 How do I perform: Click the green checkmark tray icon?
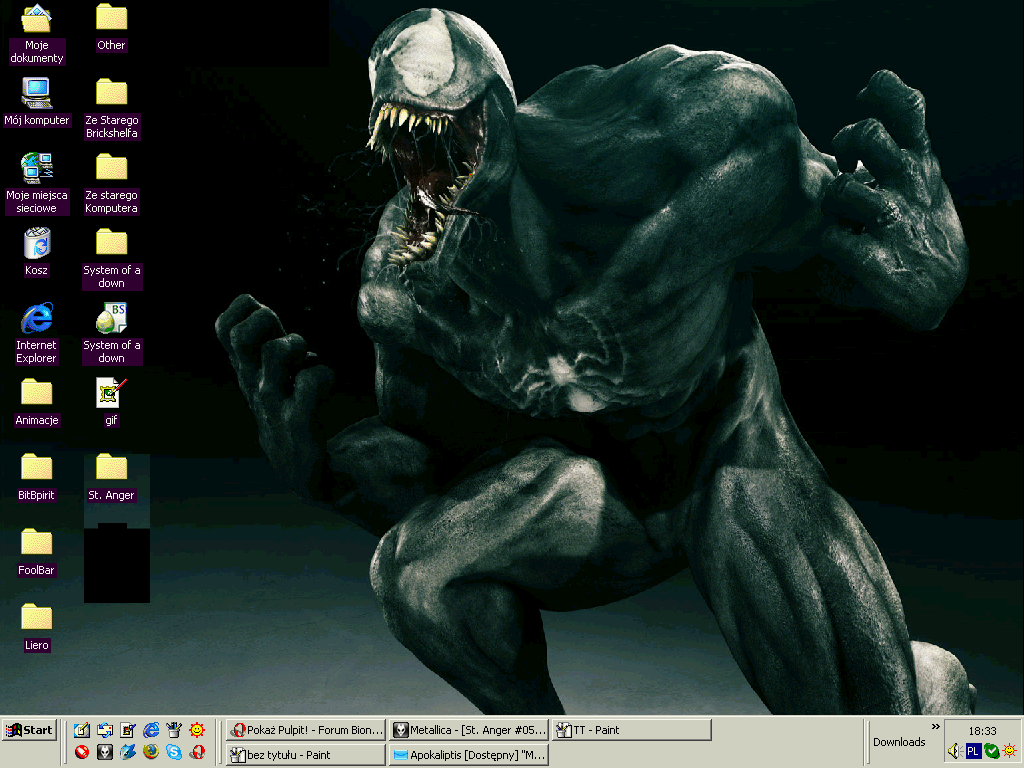(x=991, y=751)
